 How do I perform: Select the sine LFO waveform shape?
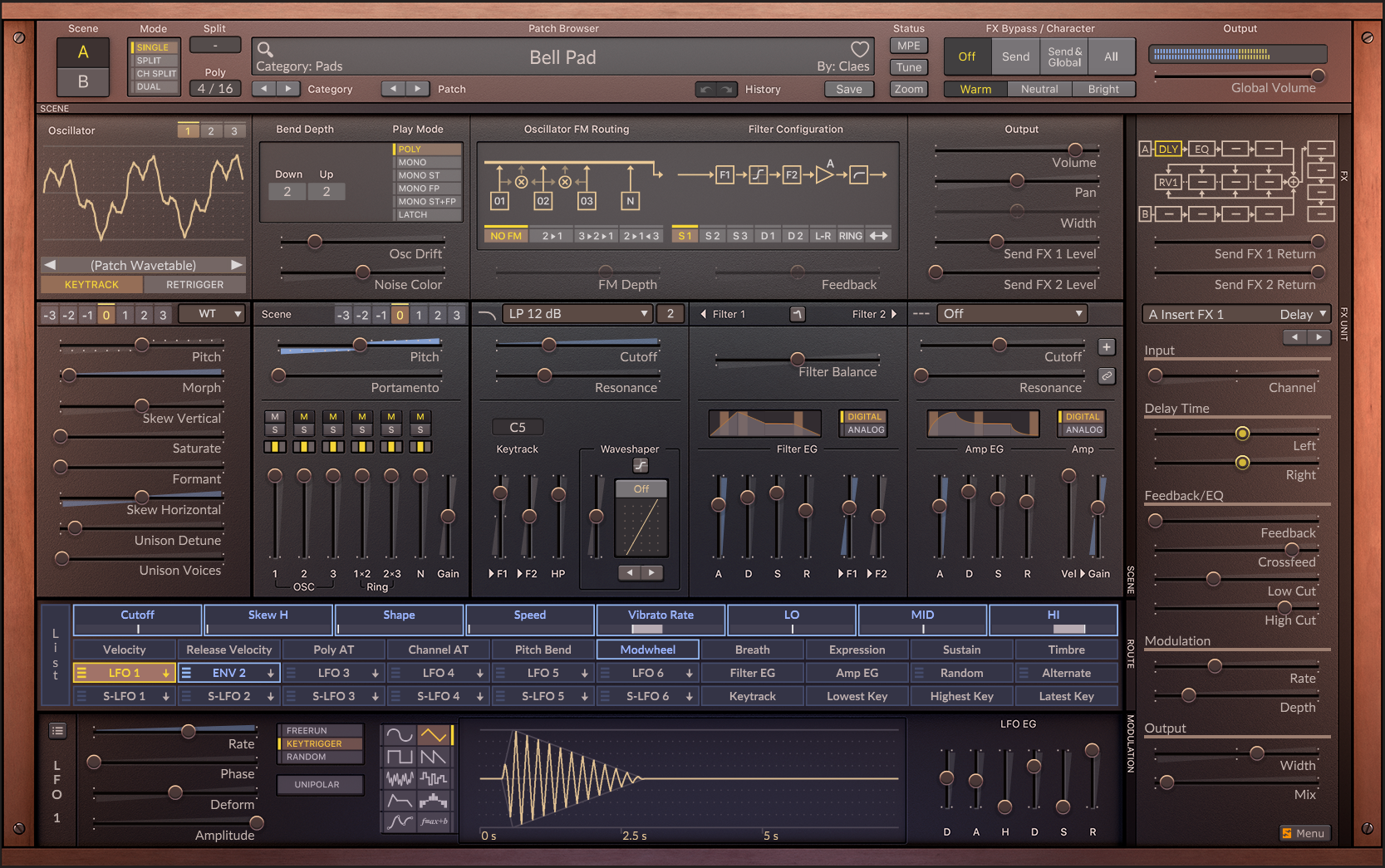[400, 735]
